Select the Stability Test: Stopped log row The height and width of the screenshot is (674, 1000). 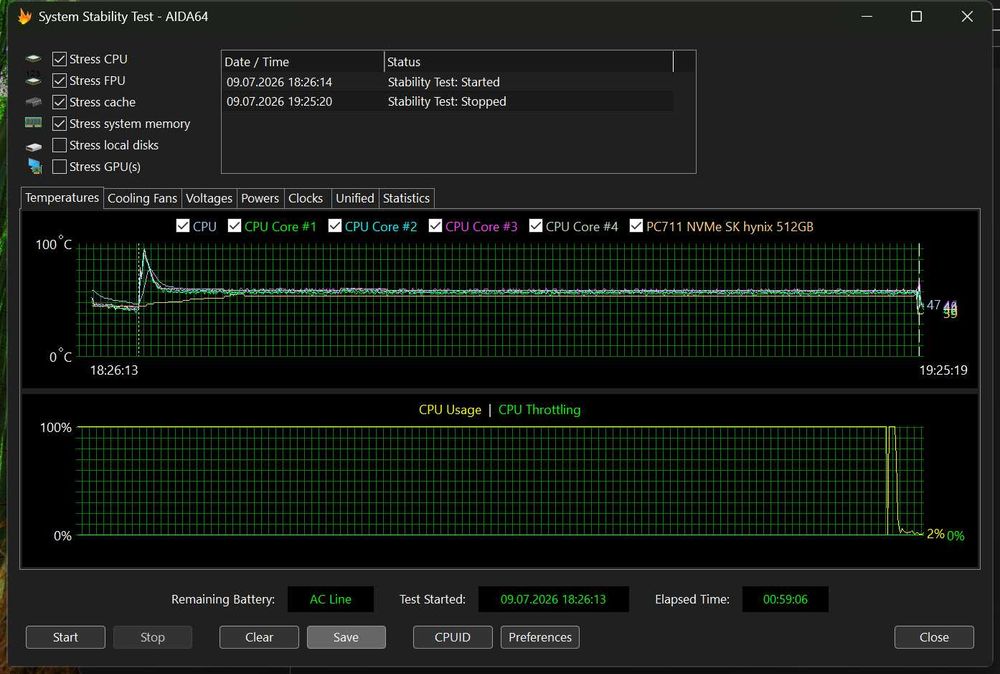click(x=447, y=101)
